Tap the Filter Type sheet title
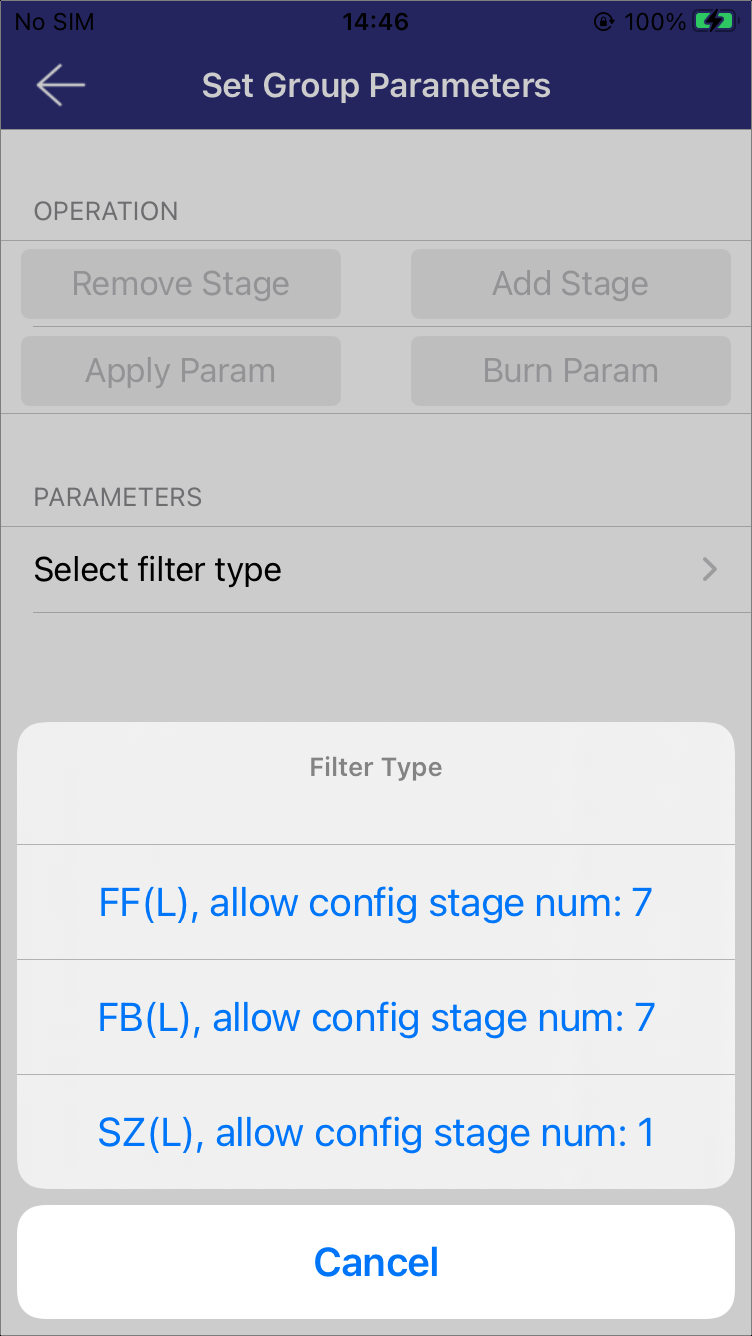Image resolution: width=752 pixels, height=1336 pixels. (376, 768)
